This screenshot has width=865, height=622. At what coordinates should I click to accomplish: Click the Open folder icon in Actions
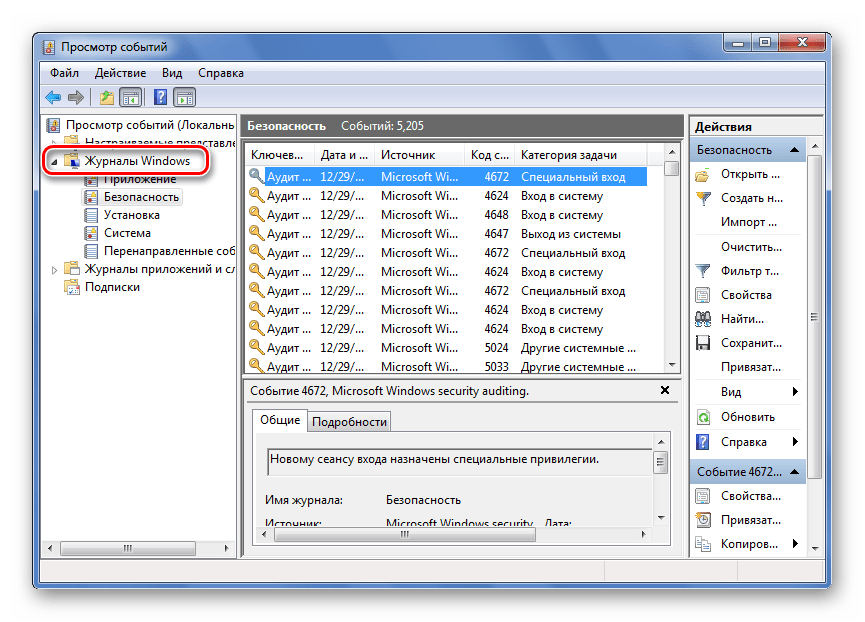[703, 174]
